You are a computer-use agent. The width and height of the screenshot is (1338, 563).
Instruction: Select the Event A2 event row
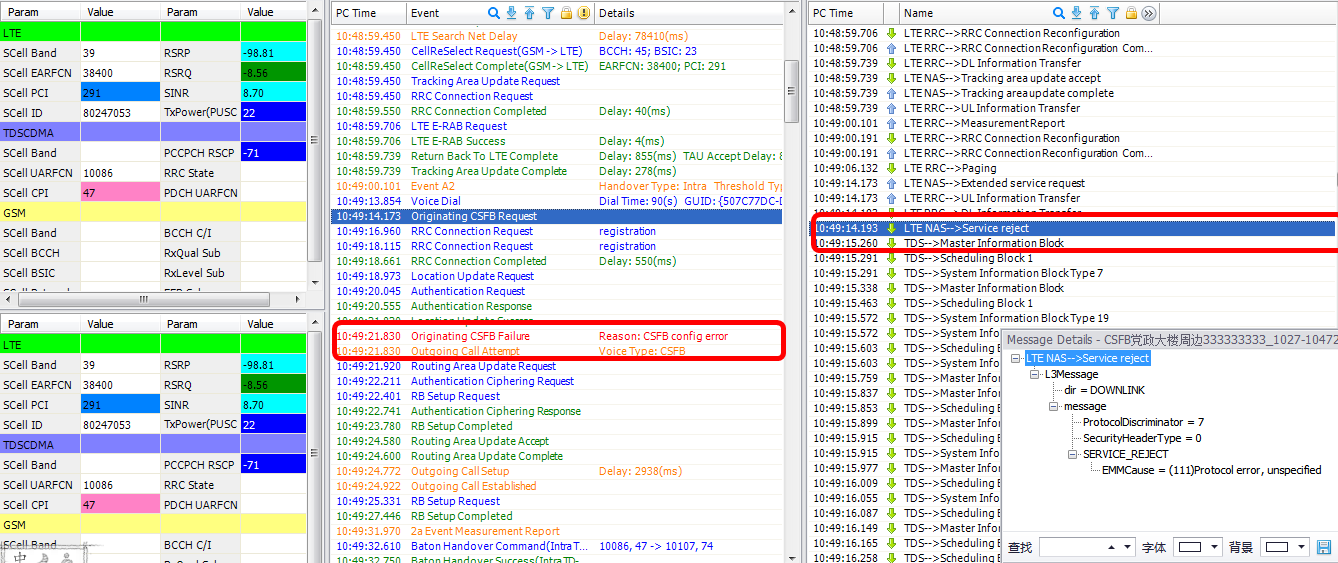pos(557,186)
